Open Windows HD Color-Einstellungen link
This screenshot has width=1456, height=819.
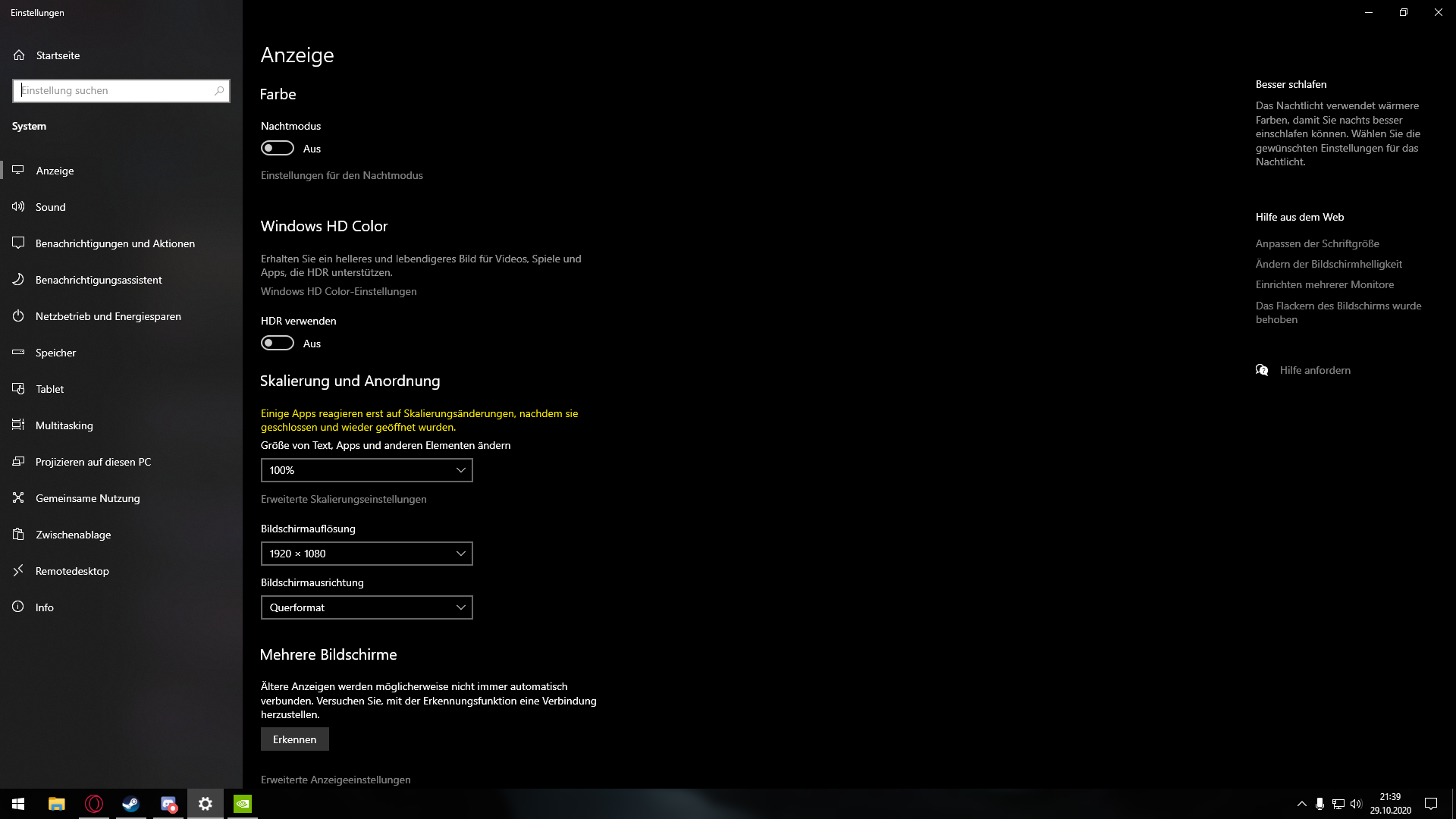click(x=338, y=291)
